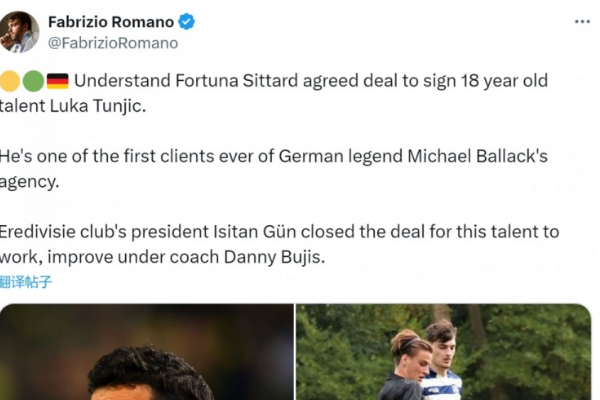Image resolution: width=600 pixels, height=400 pixels.
Task: Open the tweet's more options menu
Action: click(x=582, y=21)
